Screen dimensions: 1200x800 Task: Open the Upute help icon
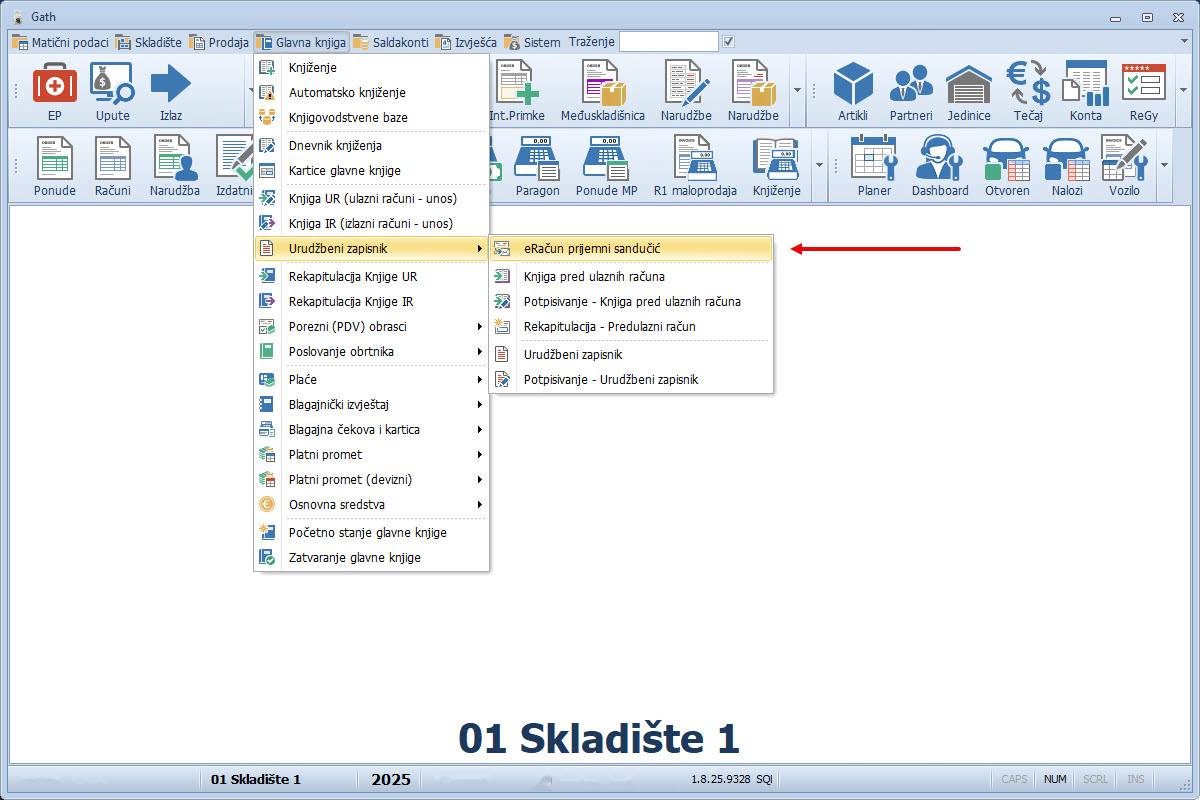(x=112, y=85)
